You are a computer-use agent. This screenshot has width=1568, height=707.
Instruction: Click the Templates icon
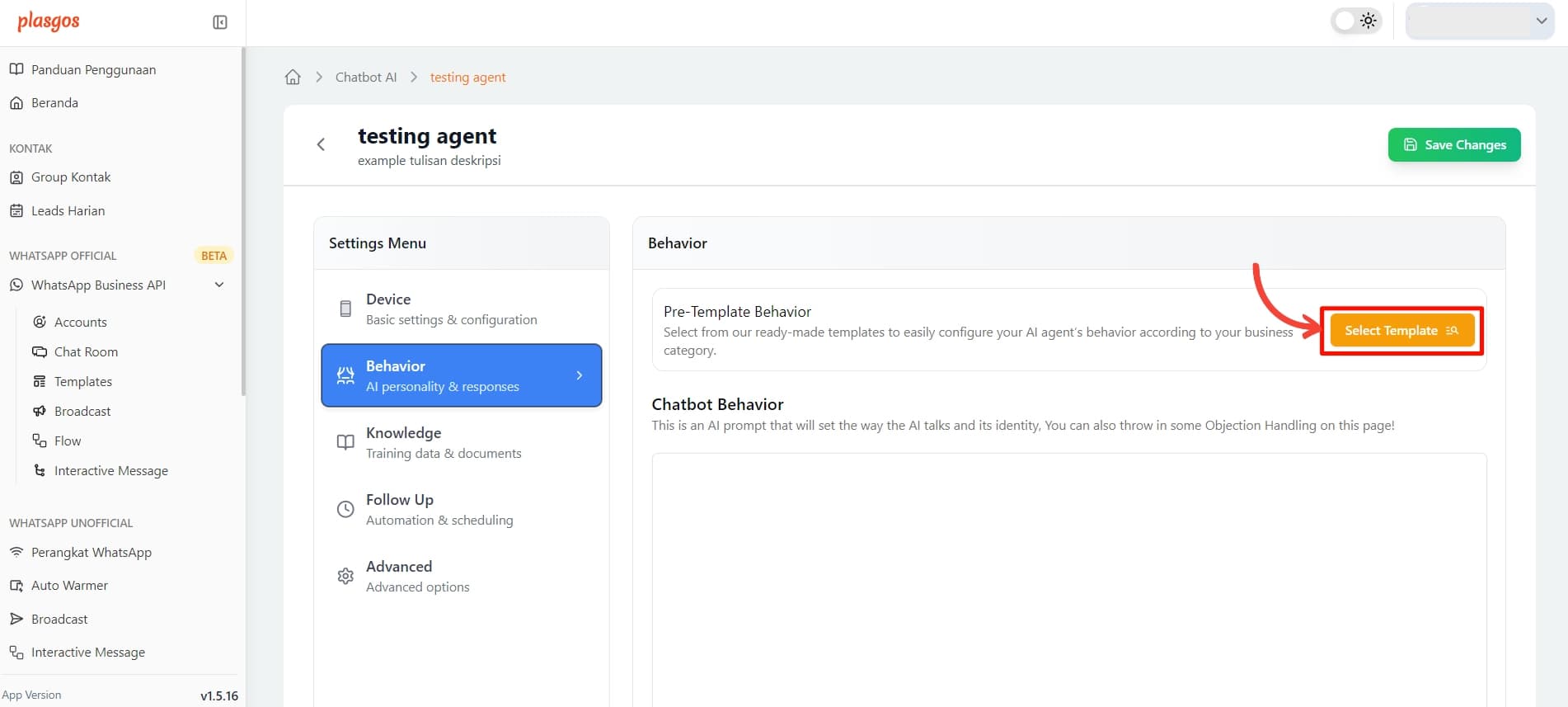coord(40,381)
